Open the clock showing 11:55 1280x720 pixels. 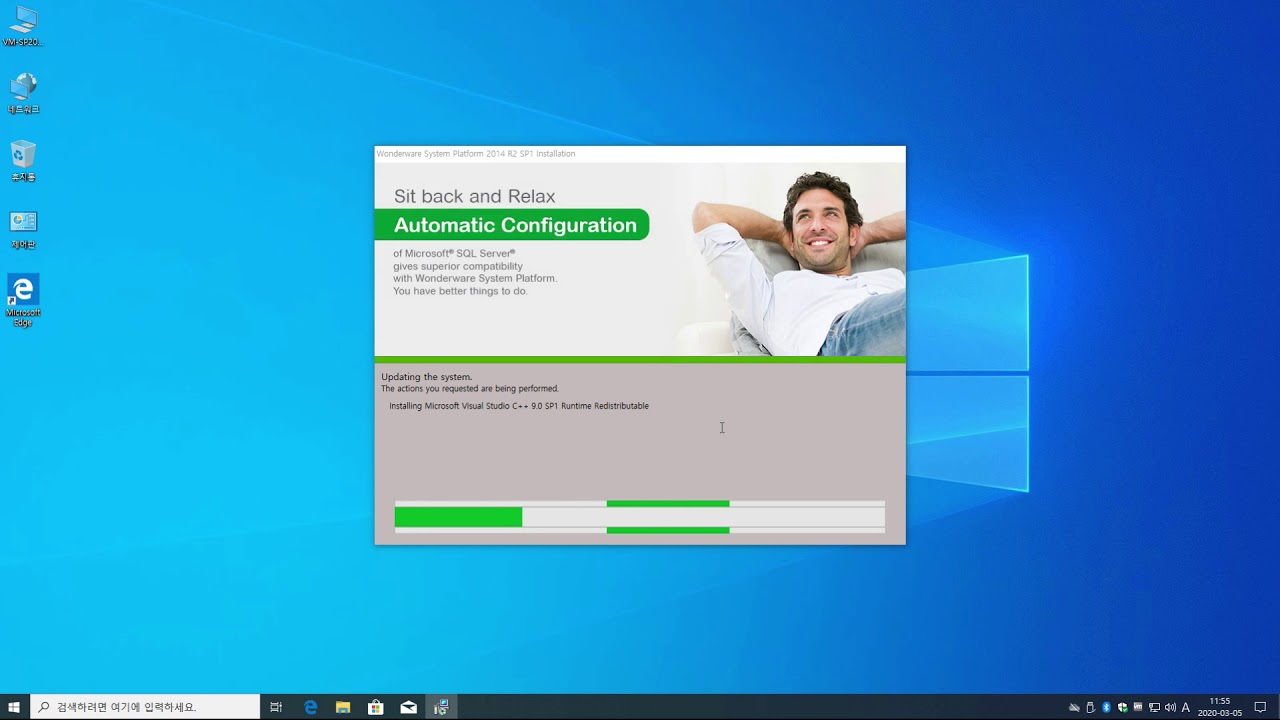coord(1220,707)
